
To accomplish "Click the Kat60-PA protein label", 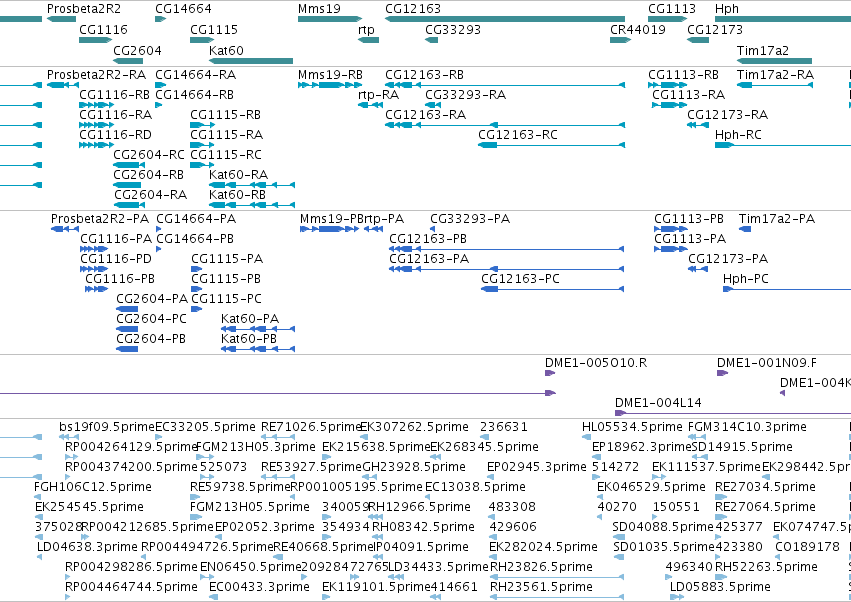I will 250,318.
